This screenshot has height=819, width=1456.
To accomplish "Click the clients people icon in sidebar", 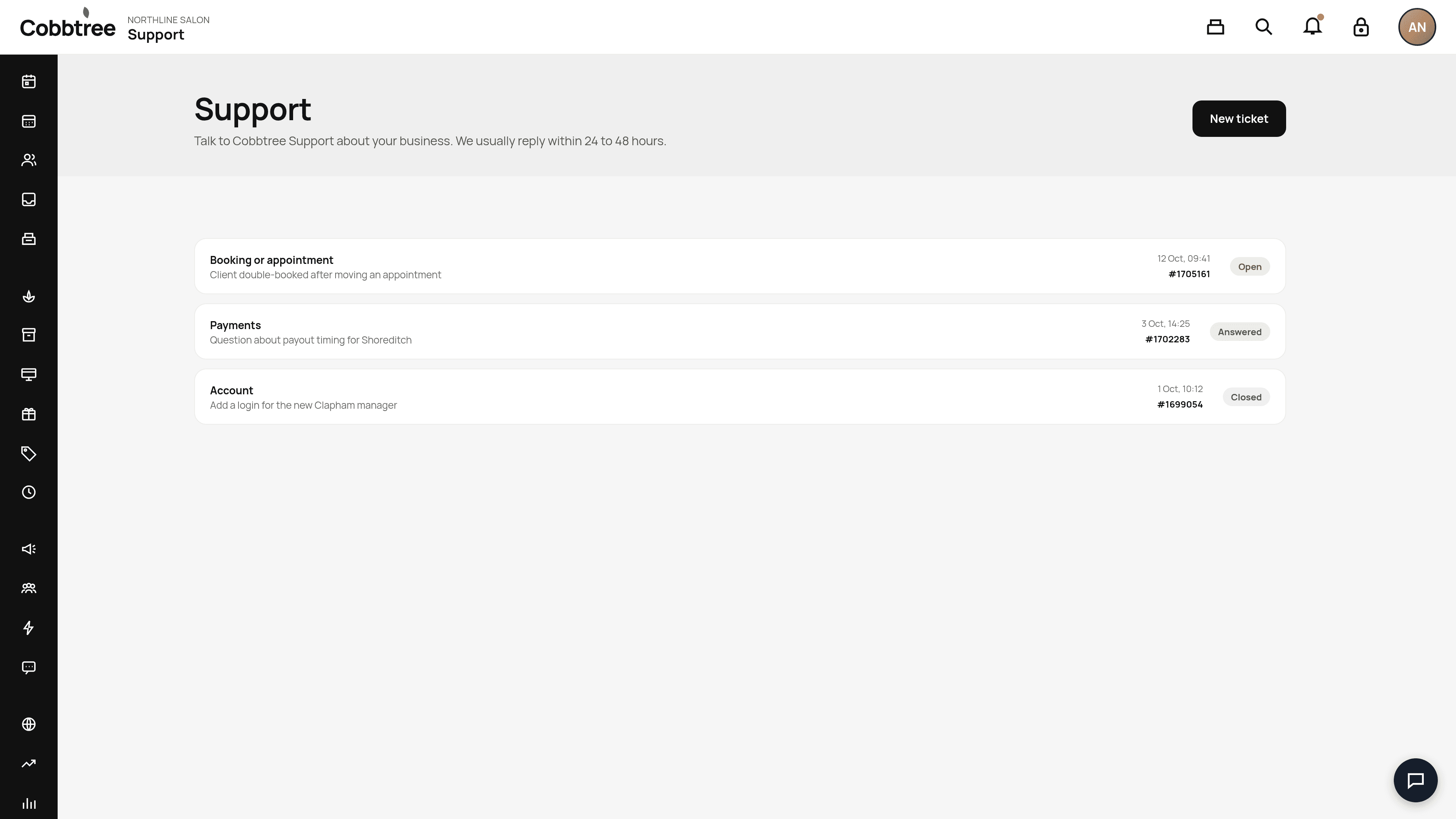I will point(29,160).
